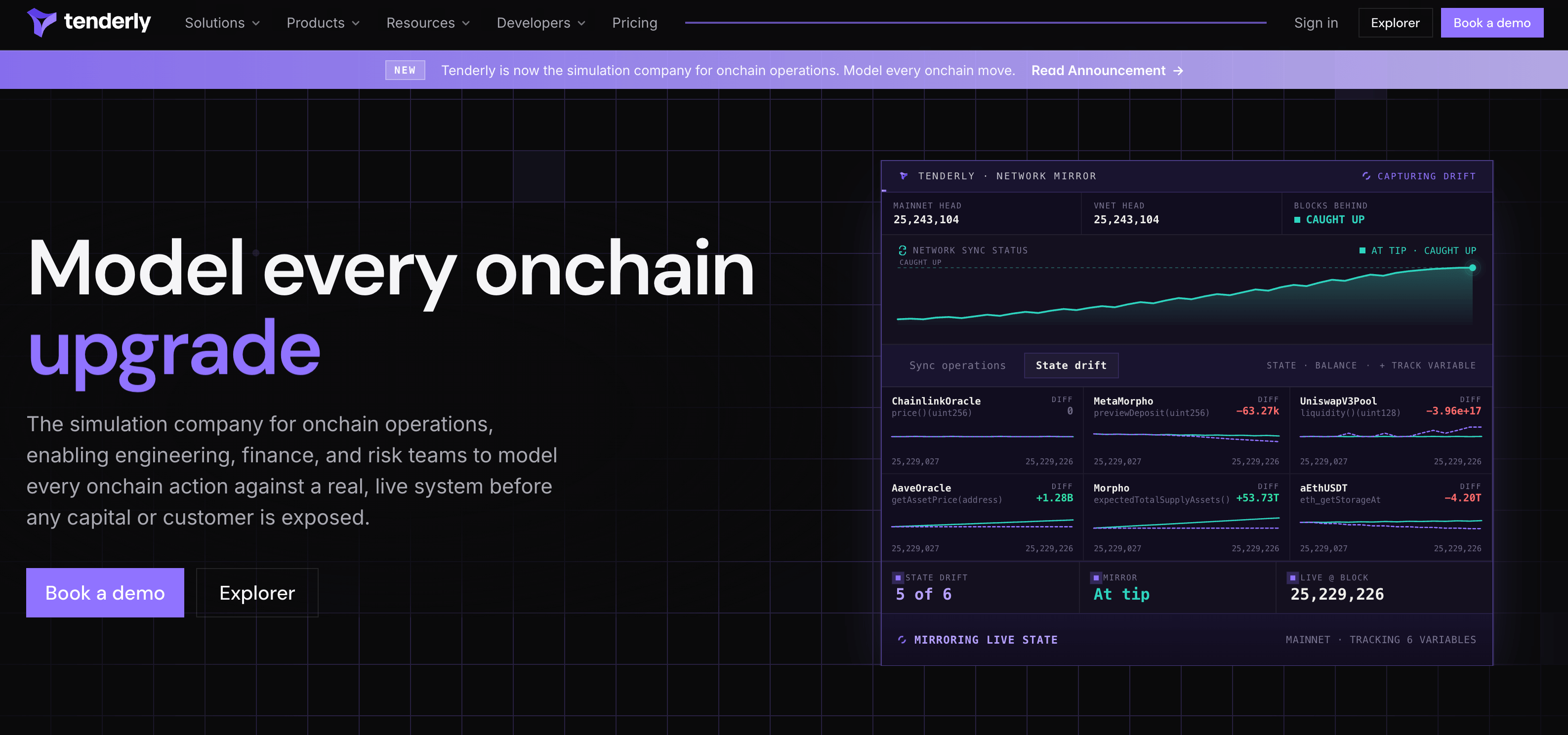The height and width of the screenshot is (735, 1568).
Task: Go to the Pricing page
Action: pyautogui.click(x=634, y=23)
